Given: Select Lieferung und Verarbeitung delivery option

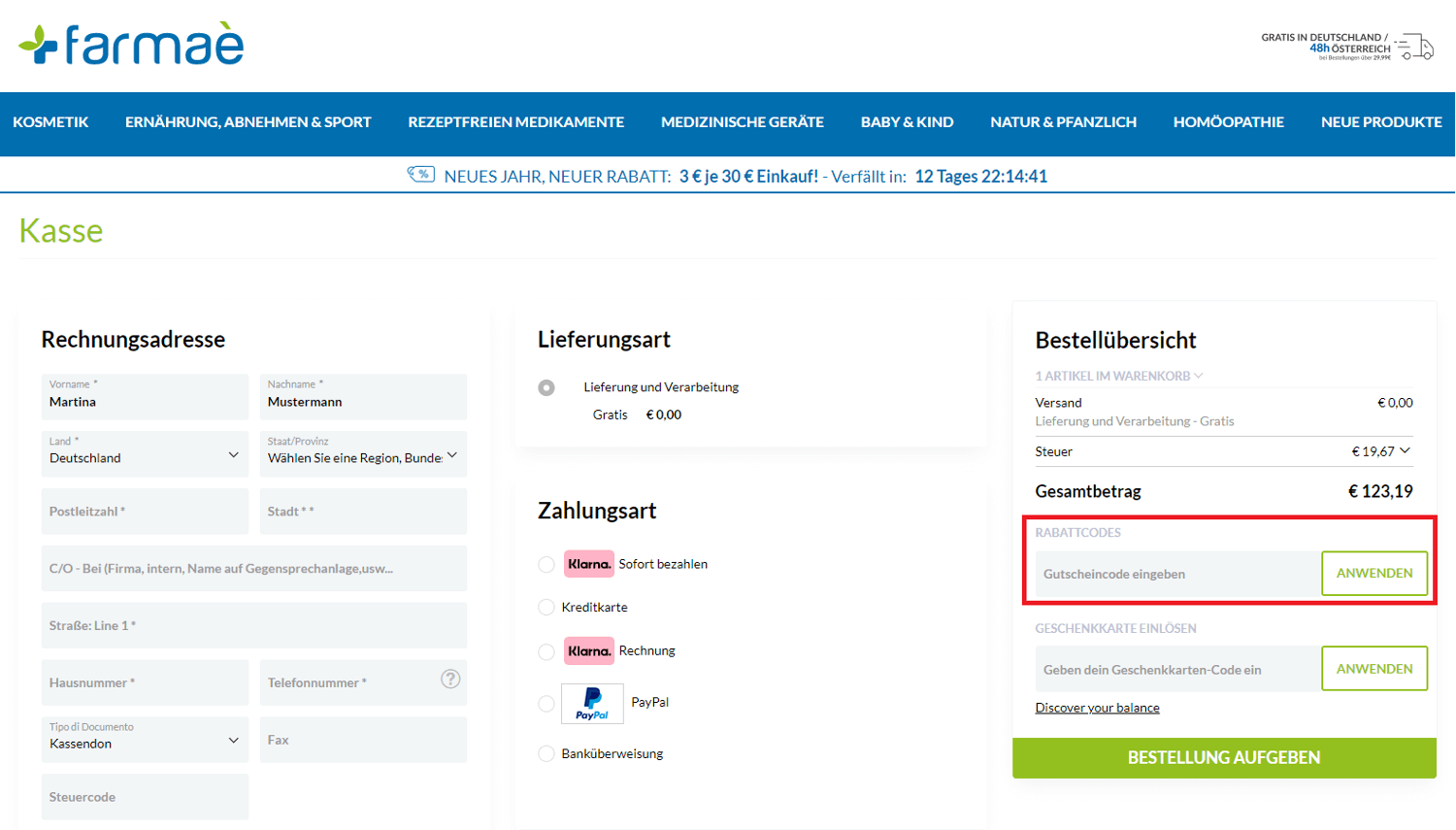Looking at the screenshot, I should coord(546,387).
